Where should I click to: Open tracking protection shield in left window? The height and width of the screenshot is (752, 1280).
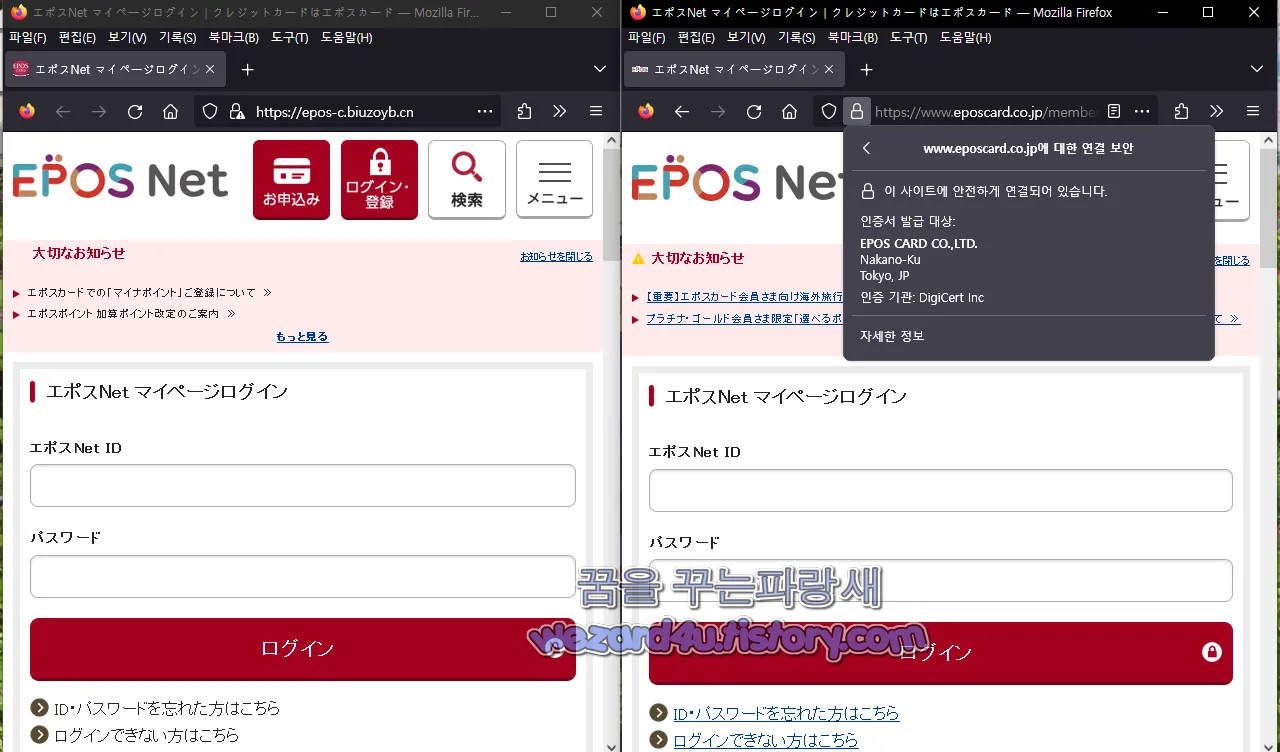pyautogui.click(x=210, y=112)
